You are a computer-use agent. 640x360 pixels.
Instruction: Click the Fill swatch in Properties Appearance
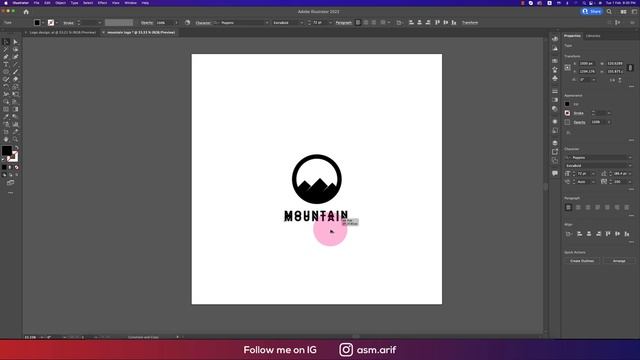tap(567, 104)
